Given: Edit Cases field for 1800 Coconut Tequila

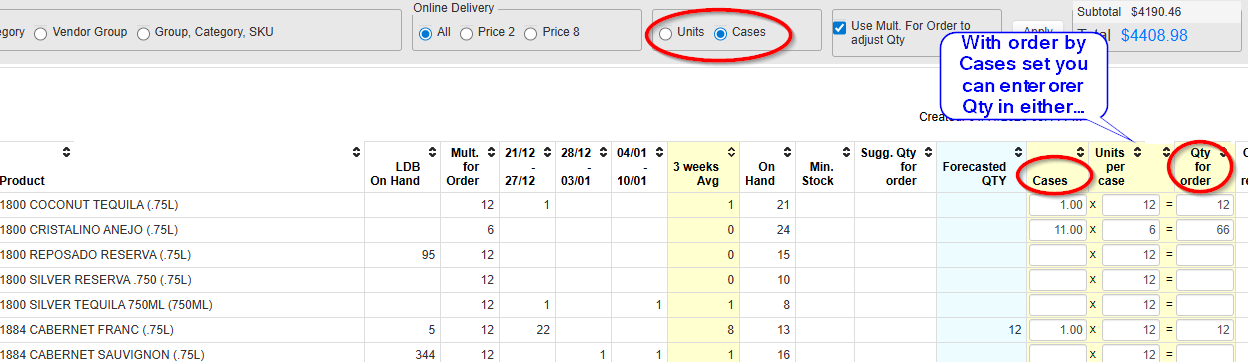Looking at the screenshot, I should (1058, 205).
